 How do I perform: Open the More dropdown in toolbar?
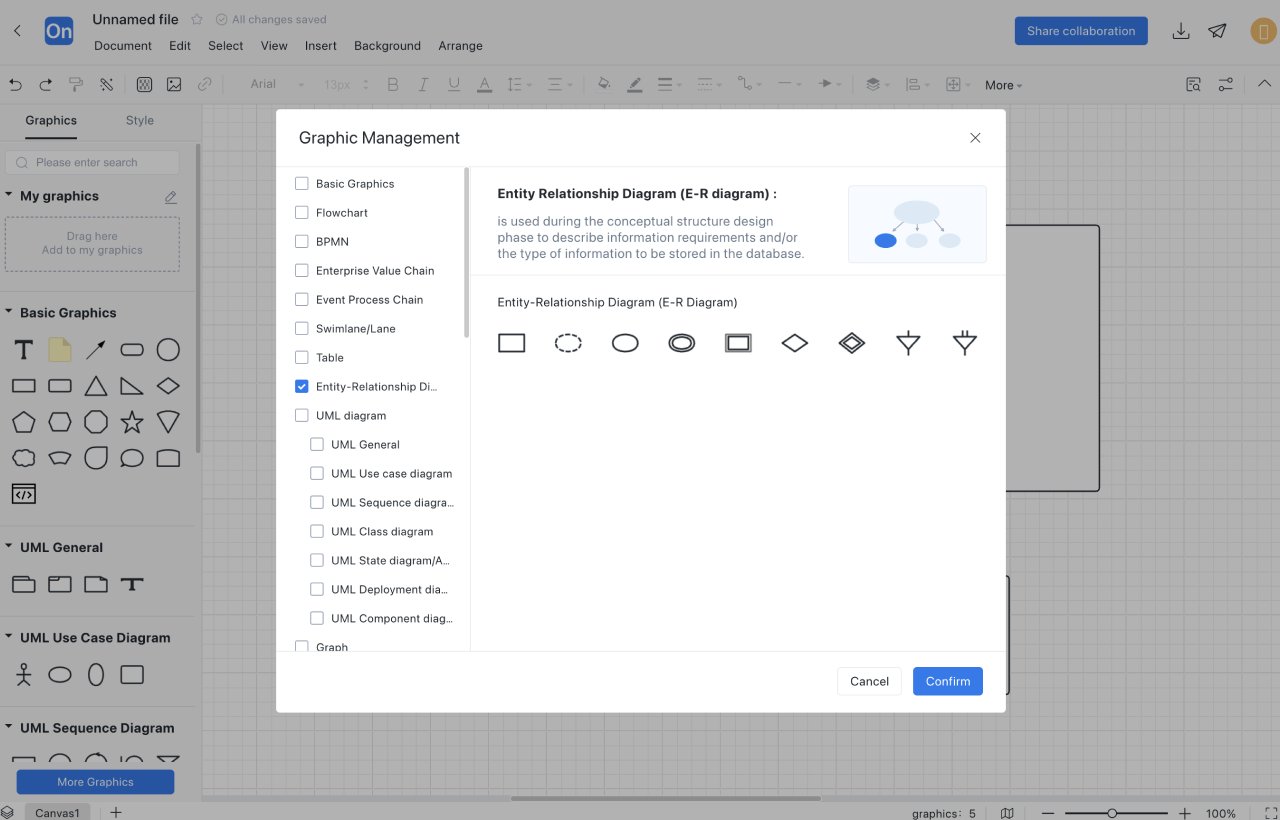tap(1003, 85)
